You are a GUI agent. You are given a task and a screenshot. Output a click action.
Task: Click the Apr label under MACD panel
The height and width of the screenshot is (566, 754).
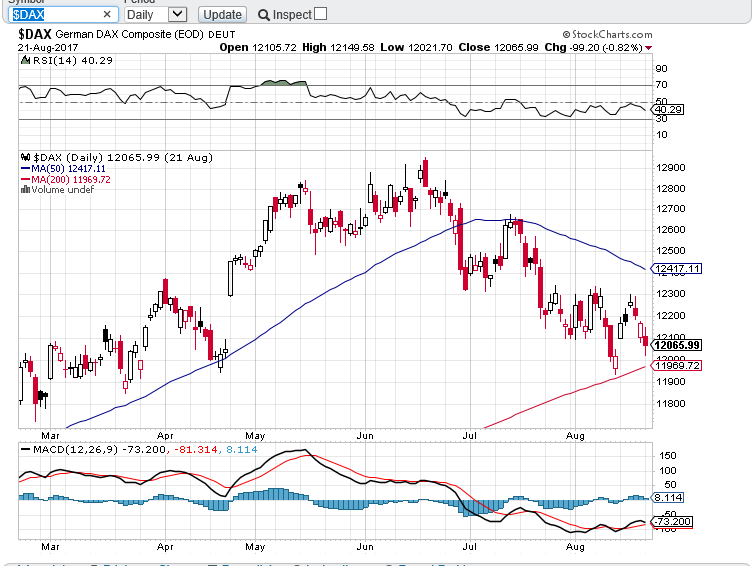[x=165, y=547]
